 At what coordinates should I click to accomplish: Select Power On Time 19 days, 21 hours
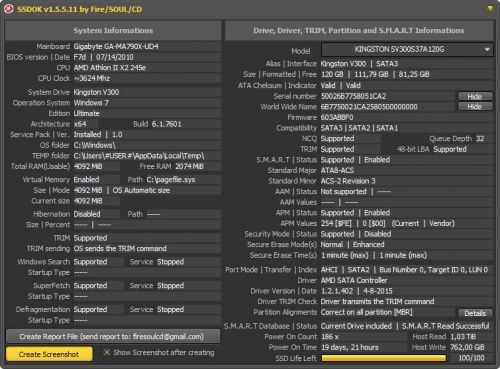(350, 347)
